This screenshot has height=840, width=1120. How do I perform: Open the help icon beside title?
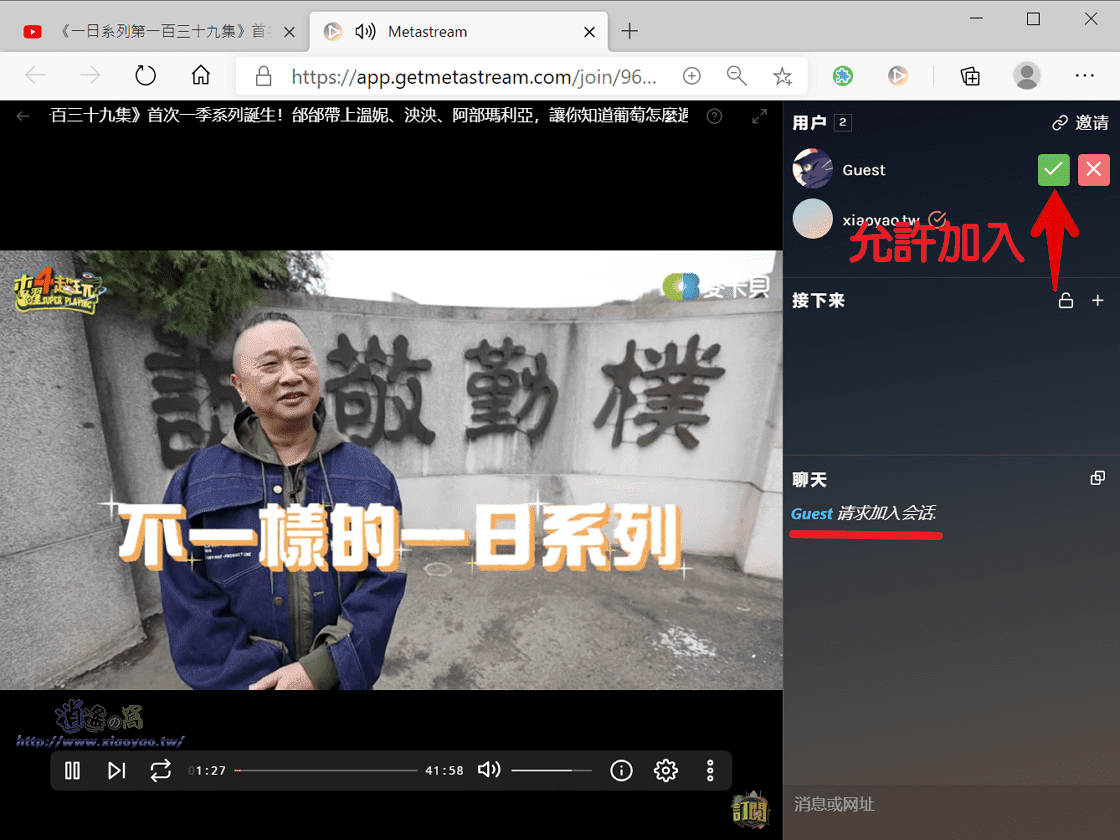point(714,116)
